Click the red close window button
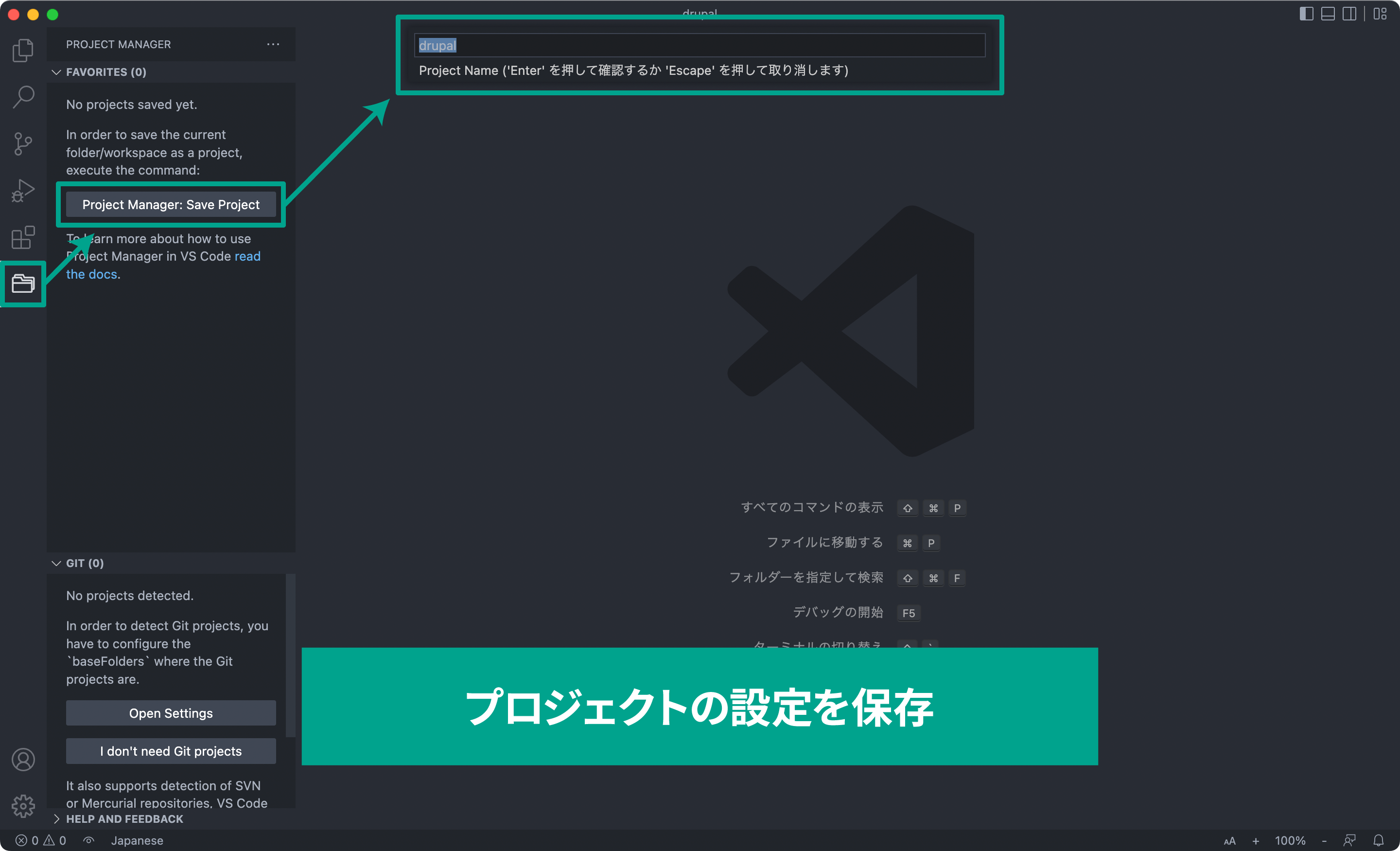Image resolution: width=1400 pixels, height=851 pixels. [14, 15]
